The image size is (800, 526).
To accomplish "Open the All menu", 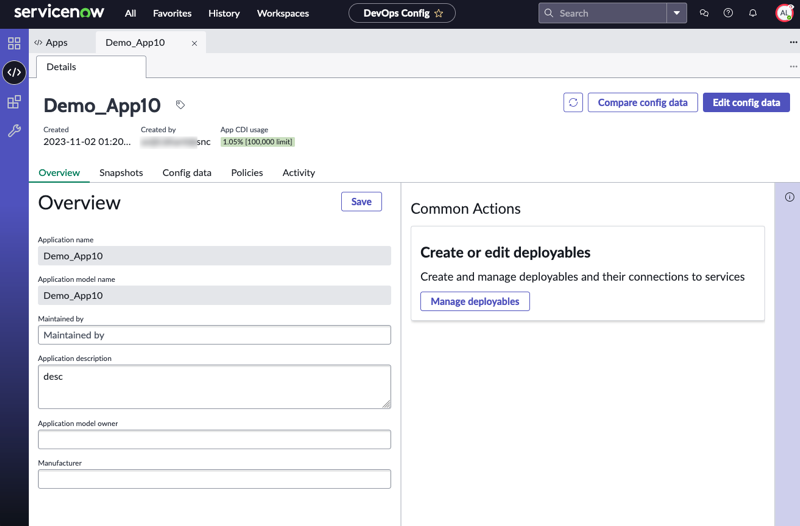I will 130,13.
